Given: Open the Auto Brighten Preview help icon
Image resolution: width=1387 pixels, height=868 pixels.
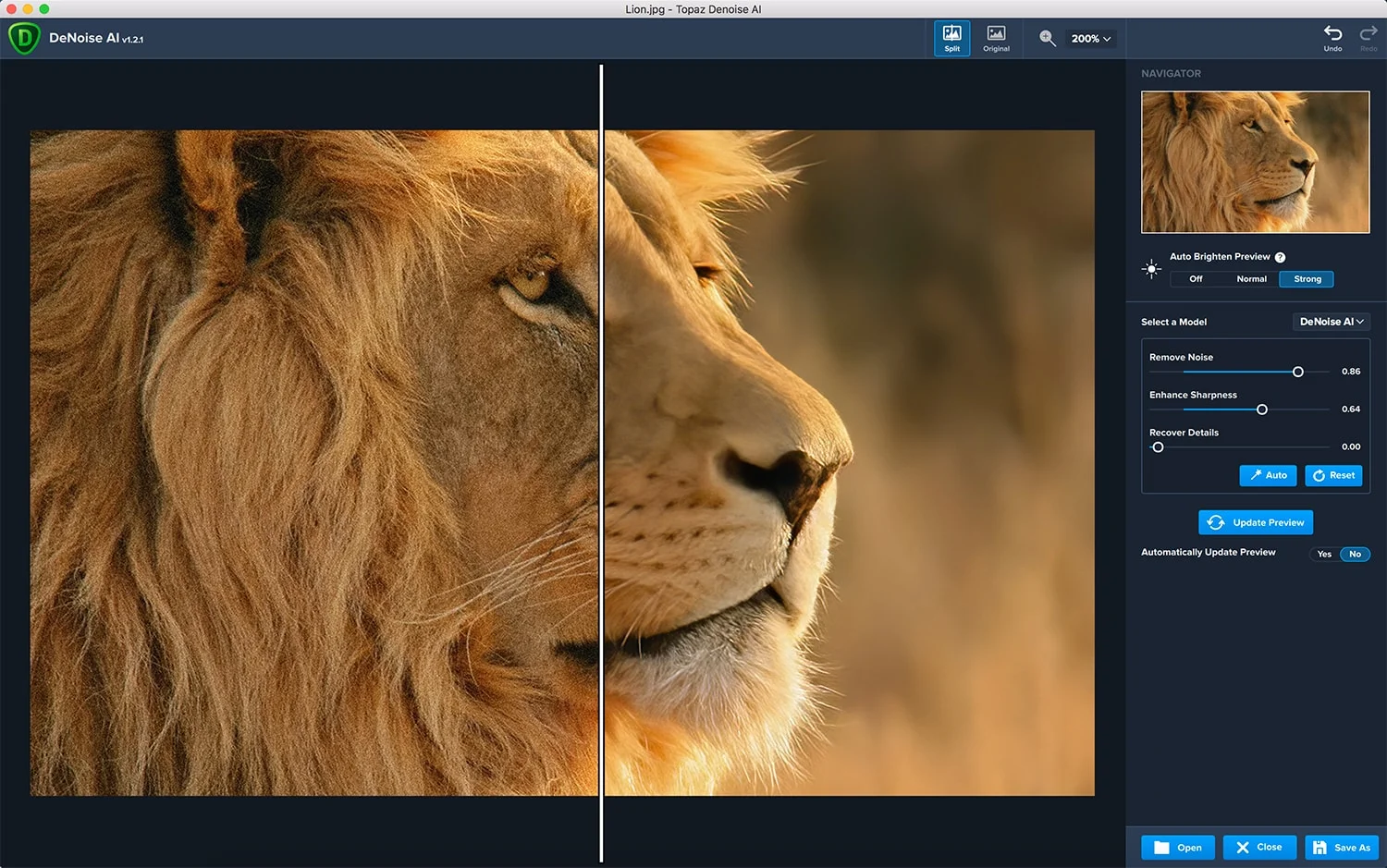Looking at the screenshot, I should [x=1280, y=258].
